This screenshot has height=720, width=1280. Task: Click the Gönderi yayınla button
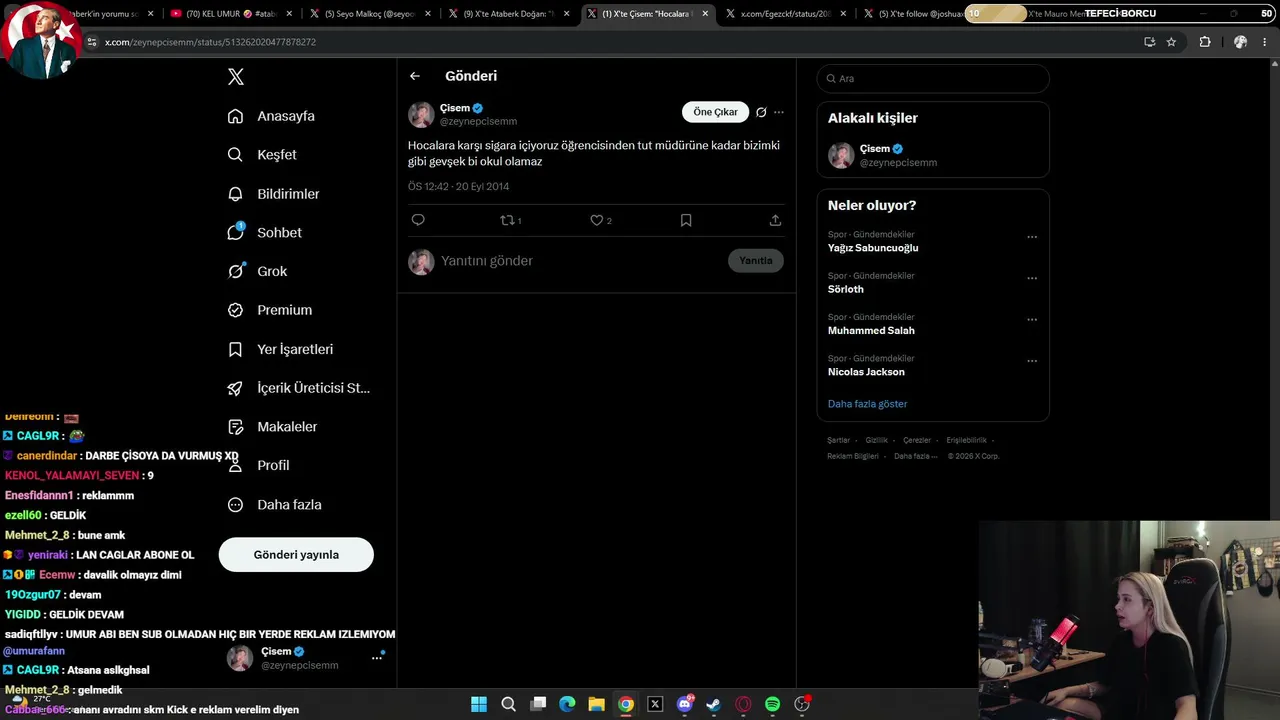pos(296,555)
